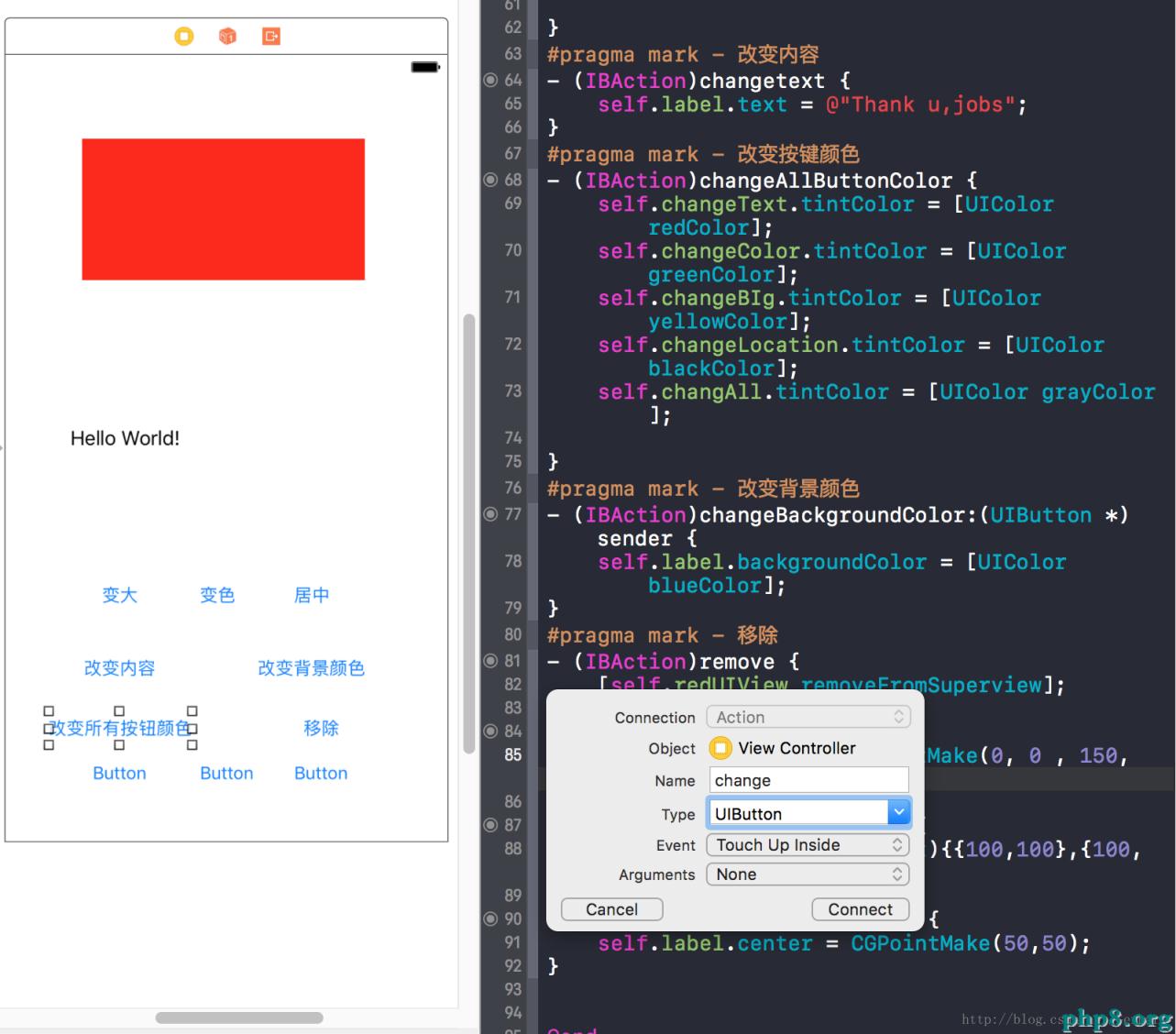Viewport: 1176px width, 1034px height.
Task: Click the connection indicator beside the changetext action
Action: (x=492, y=81)
